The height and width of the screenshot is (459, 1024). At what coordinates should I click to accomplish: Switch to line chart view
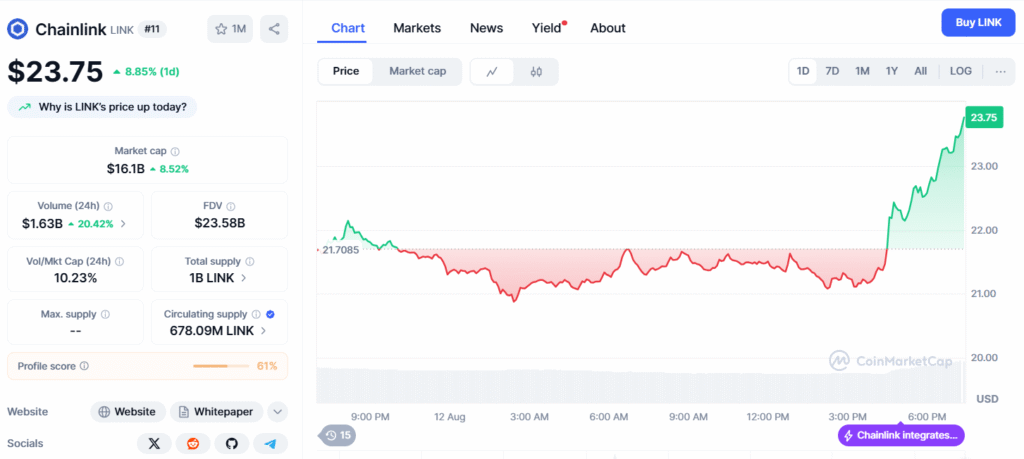492,72
